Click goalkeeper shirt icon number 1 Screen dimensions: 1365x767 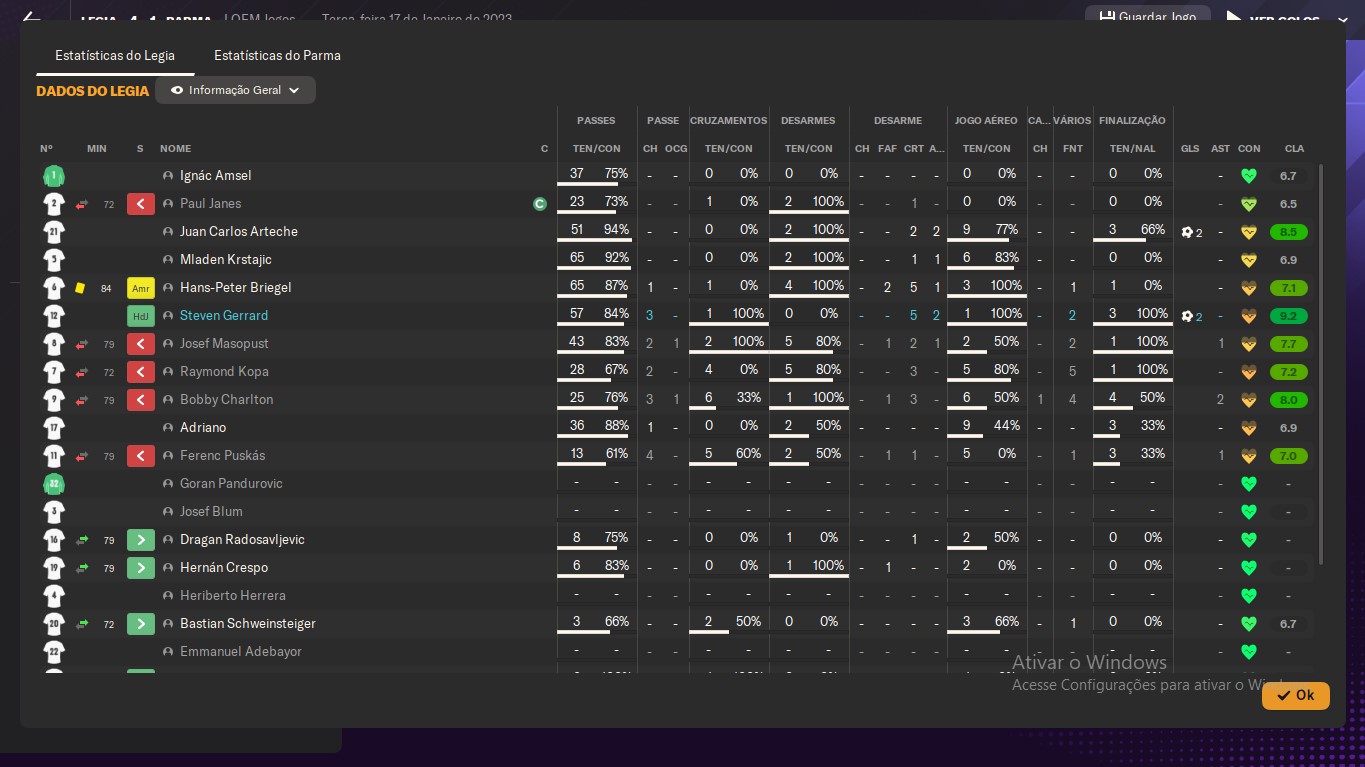tap(54, 176)
